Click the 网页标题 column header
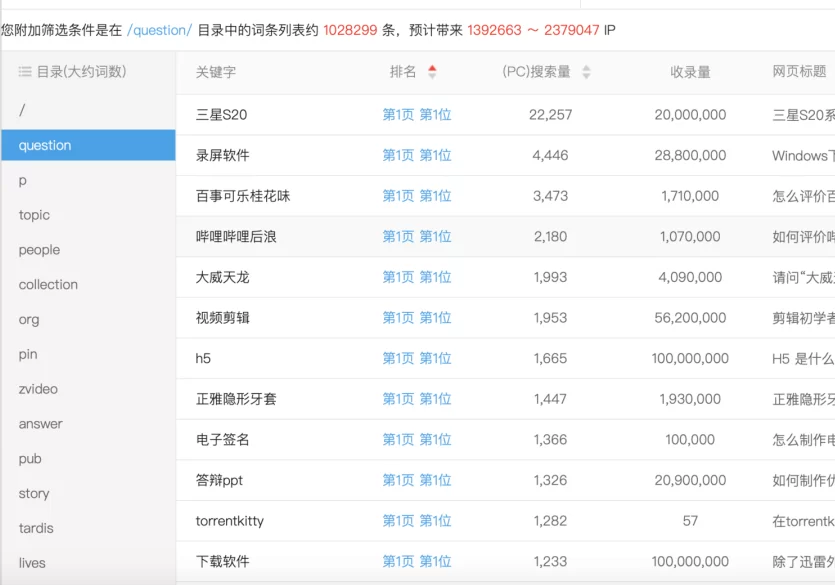 pos(799,72)
